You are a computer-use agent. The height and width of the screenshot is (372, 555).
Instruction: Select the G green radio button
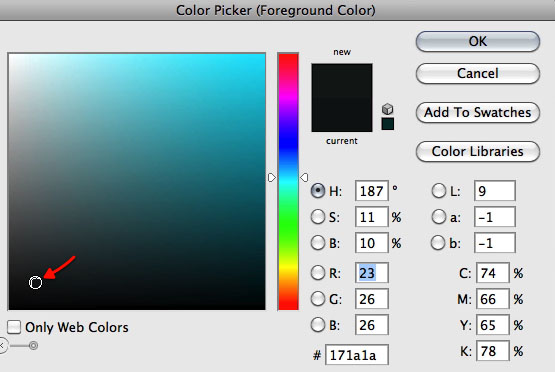pyautogui.click(x=317, y=299)
